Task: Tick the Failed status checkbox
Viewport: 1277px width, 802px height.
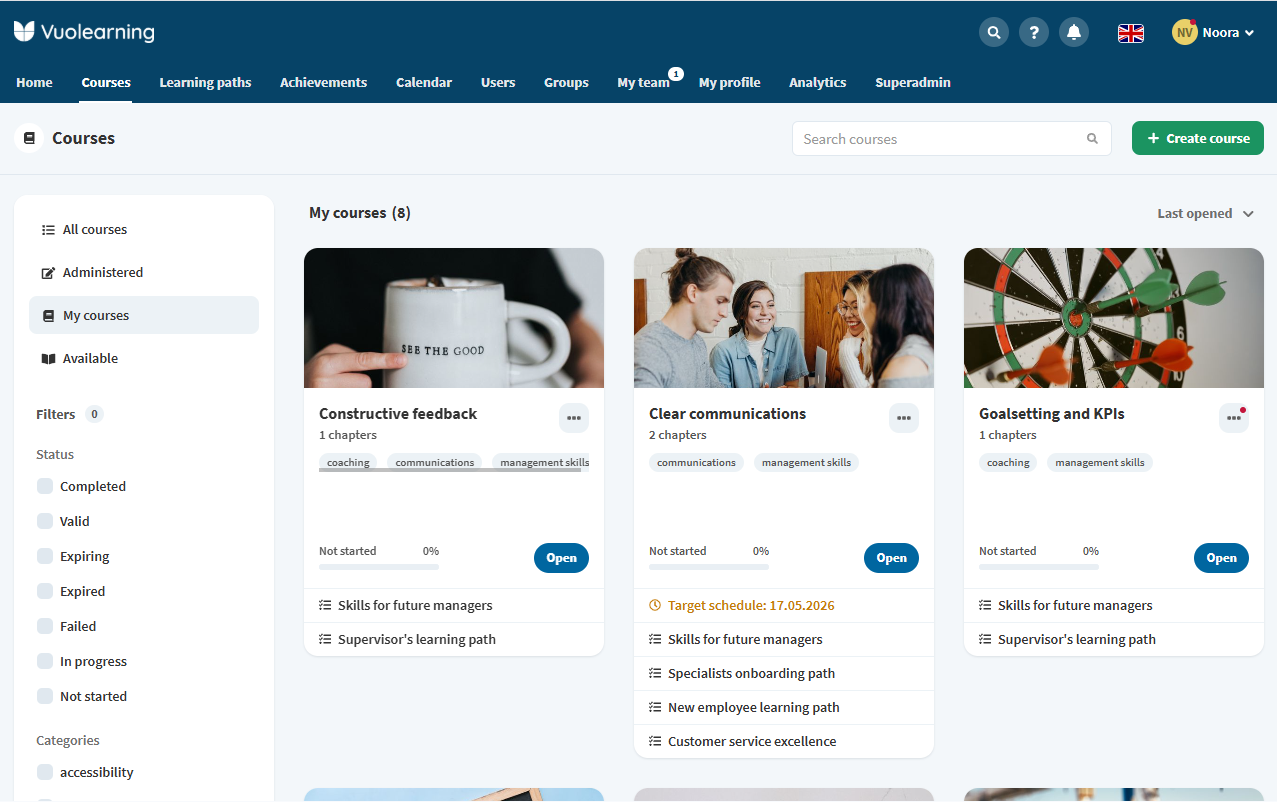Action: click(45, 626)
